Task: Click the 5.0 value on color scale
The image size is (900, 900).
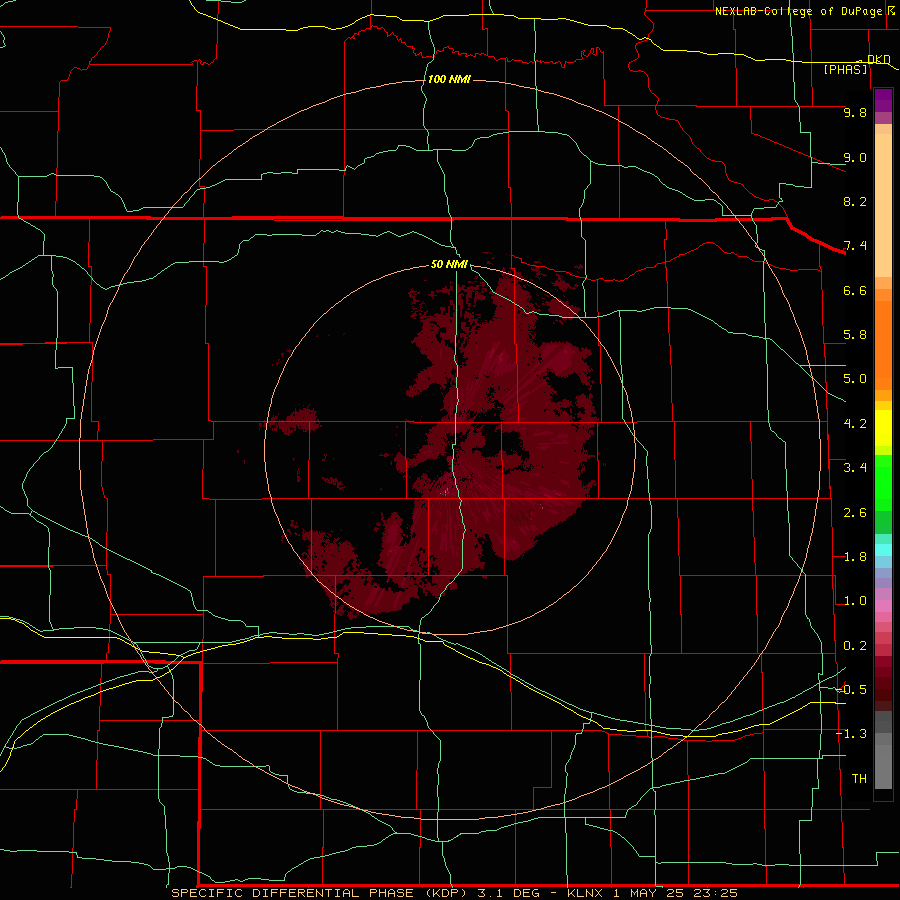Action: point(855,379)
